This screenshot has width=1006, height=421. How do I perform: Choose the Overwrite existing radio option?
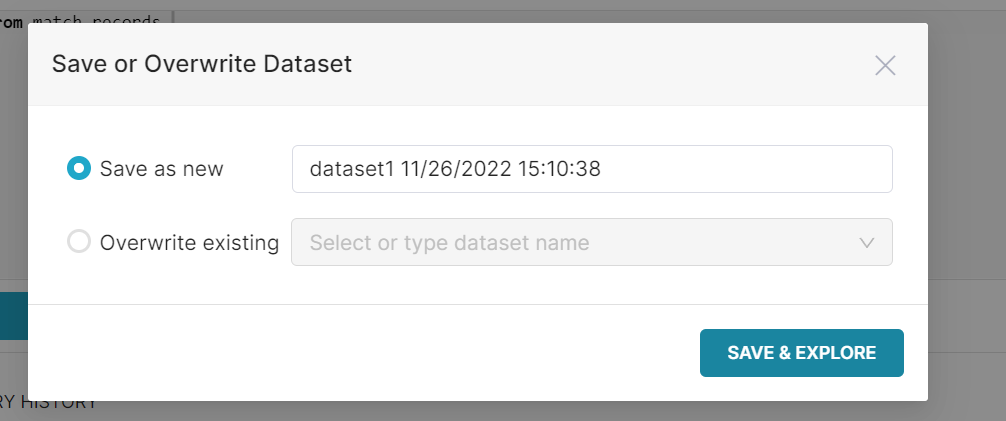78,242
